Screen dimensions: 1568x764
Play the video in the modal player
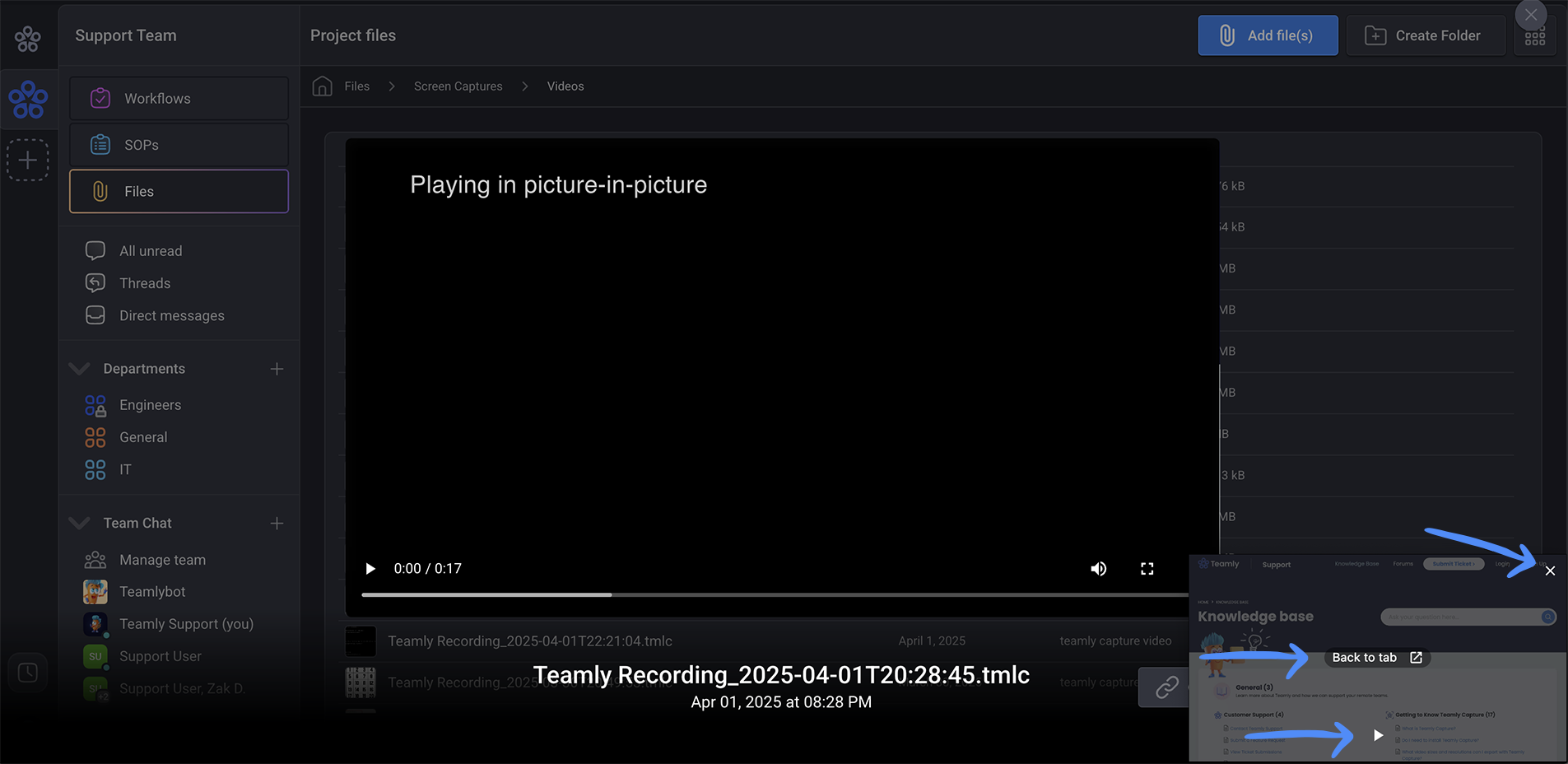point(370,569)
